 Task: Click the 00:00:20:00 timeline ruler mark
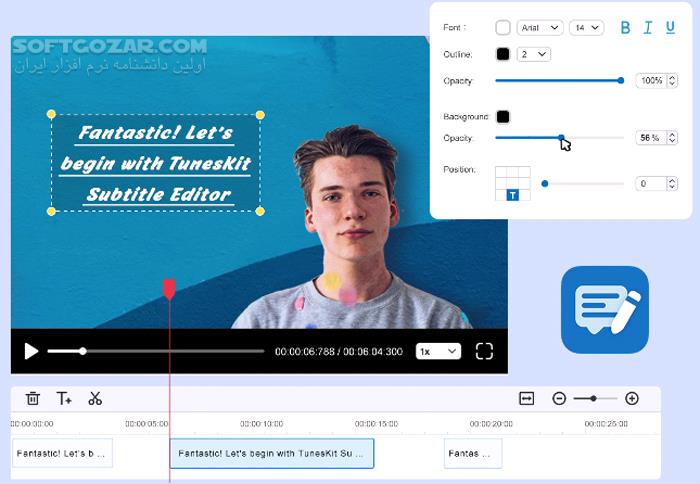click(491, 424)
